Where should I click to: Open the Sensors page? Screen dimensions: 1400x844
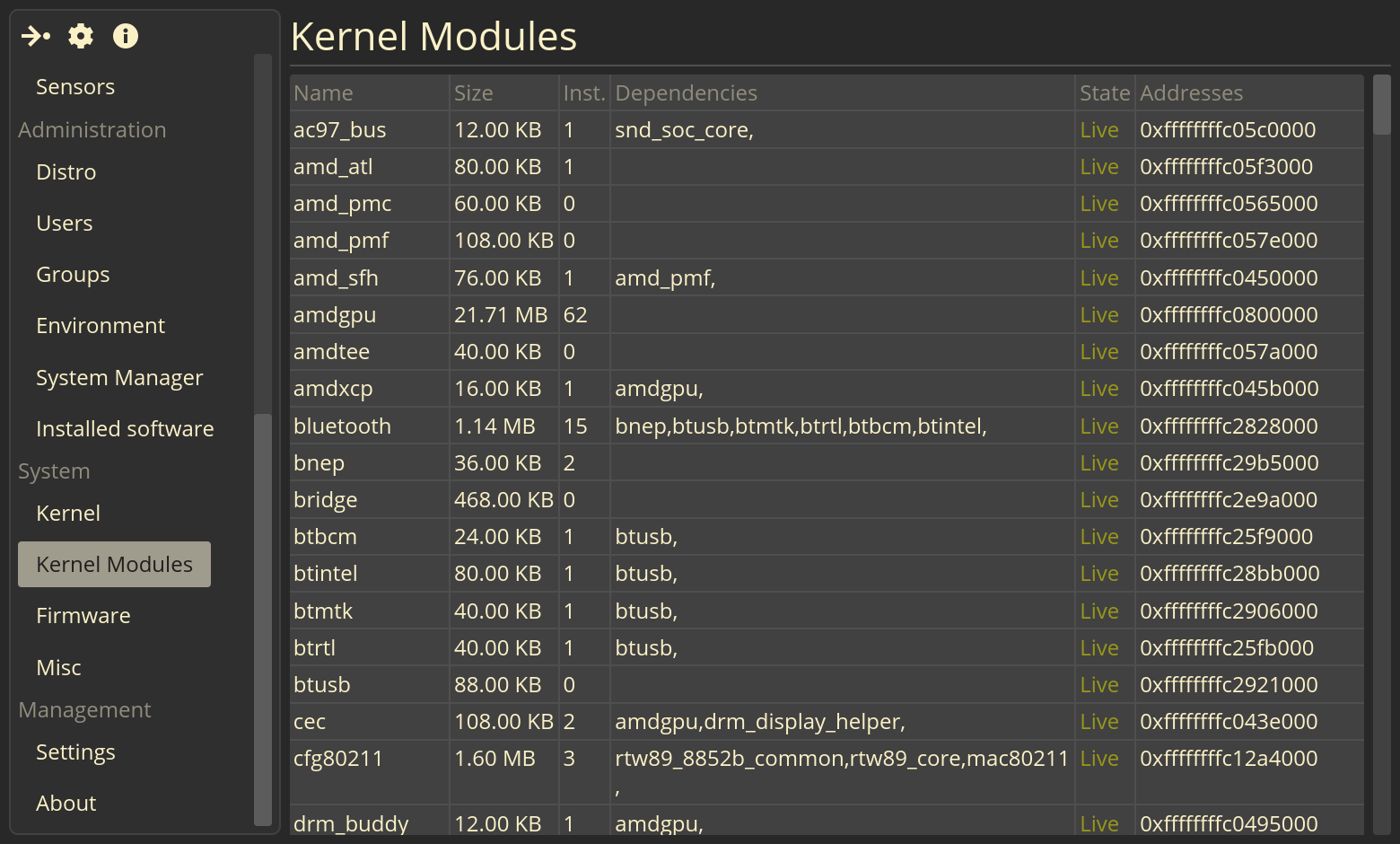(75, 87)
